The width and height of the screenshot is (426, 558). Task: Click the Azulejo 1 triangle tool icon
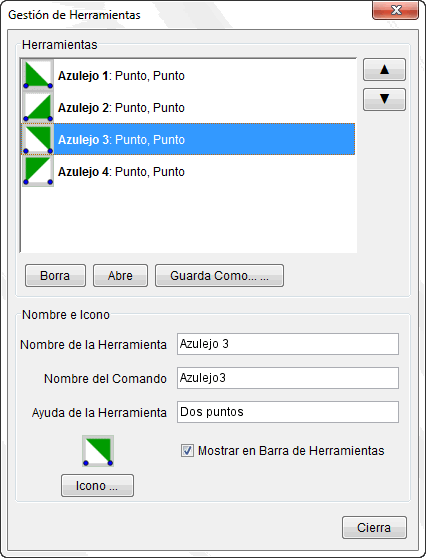pyautogui.click(x=38, y=74)
